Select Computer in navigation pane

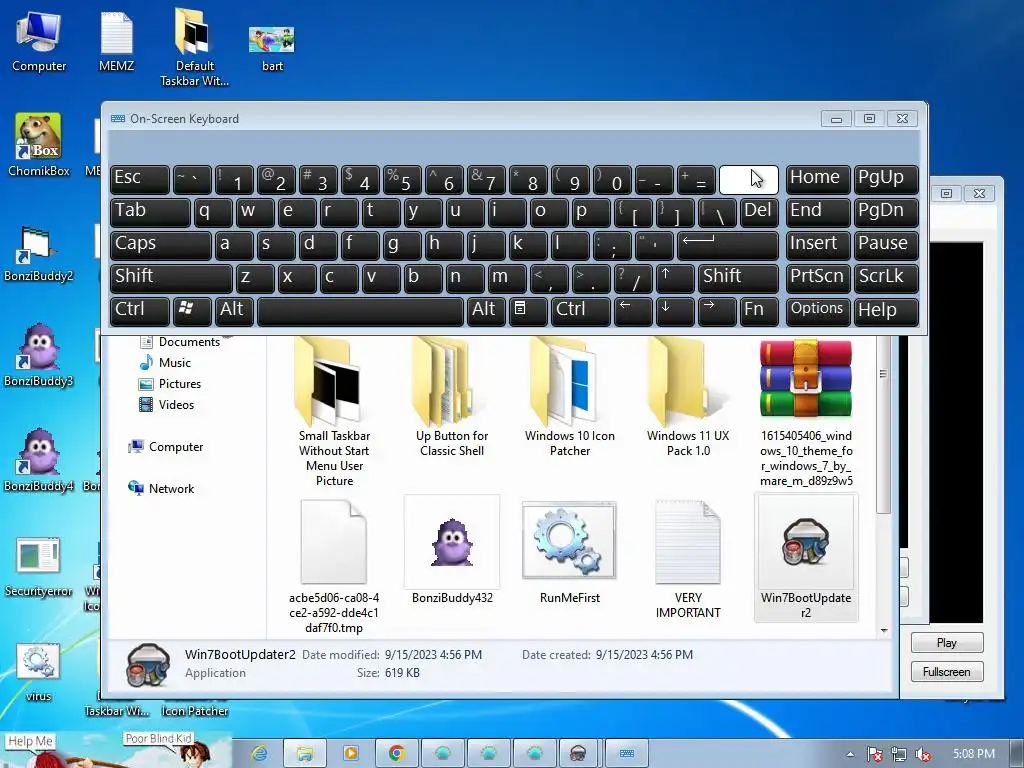pyautogui.click(x=166, y=447)
